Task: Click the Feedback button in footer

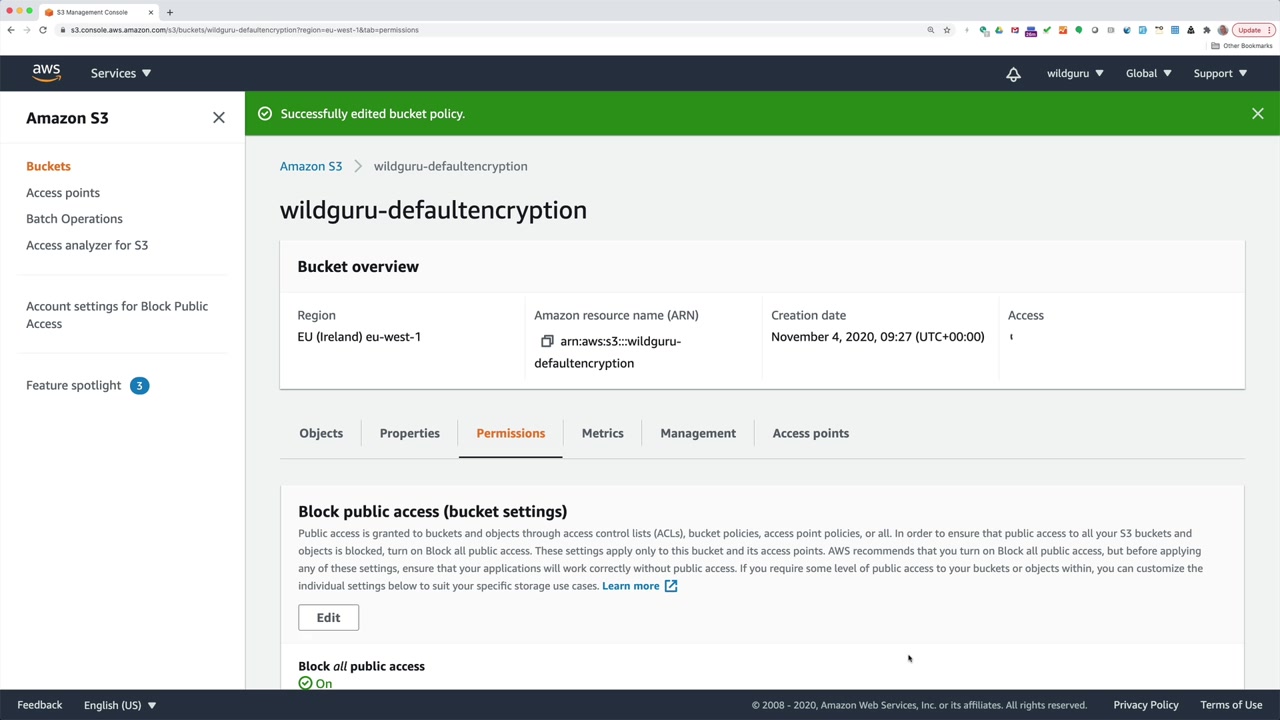Action: coord(40,705)
